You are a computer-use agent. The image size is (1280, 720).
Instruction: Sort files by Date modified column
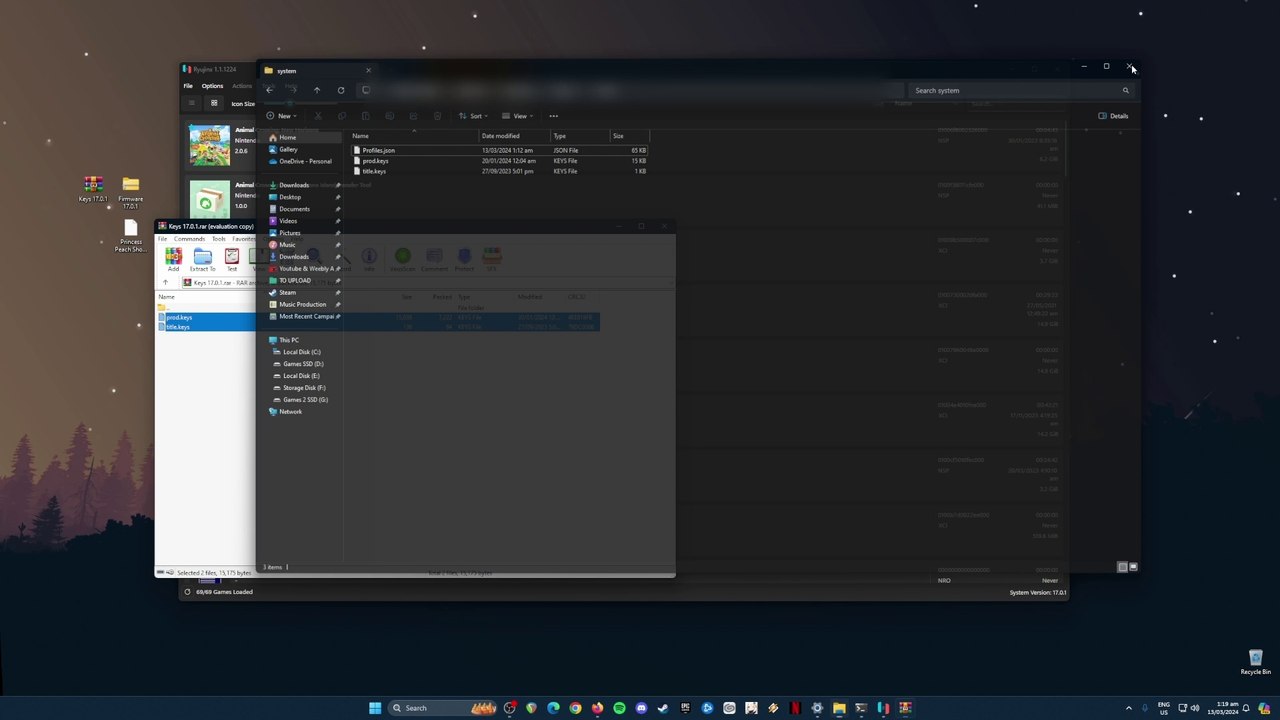500,136
